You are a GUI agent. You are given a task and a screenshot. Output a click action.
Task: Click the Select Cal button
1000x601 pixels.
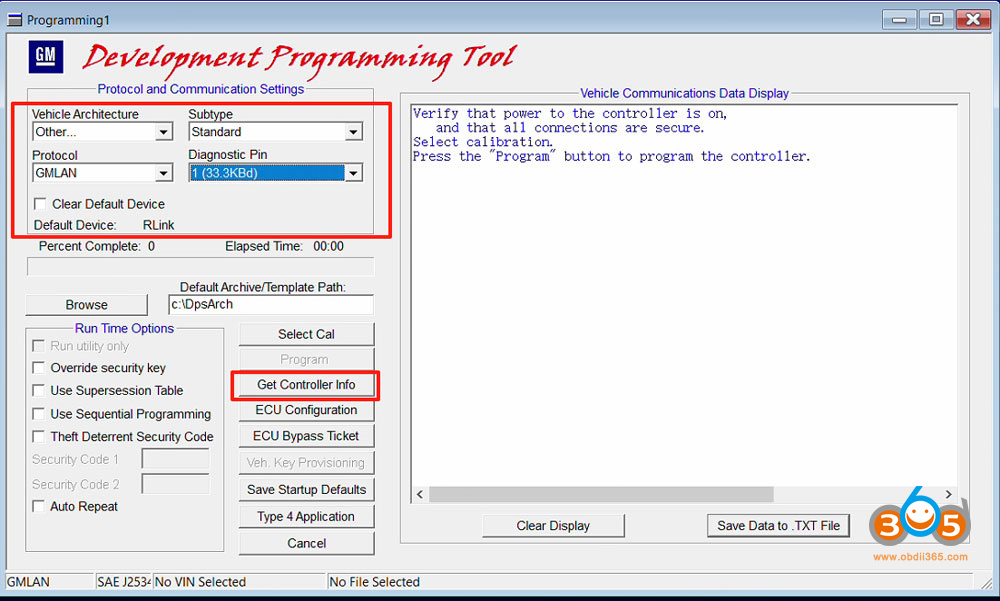click(x=306, y=334)
